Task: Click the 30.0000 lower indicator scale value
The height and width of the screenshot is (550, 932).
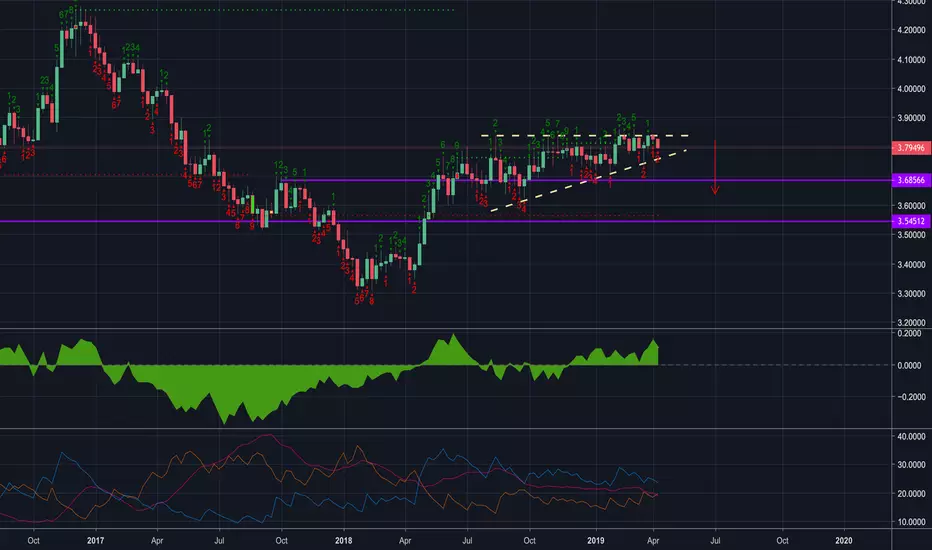Action: (911, 465)
